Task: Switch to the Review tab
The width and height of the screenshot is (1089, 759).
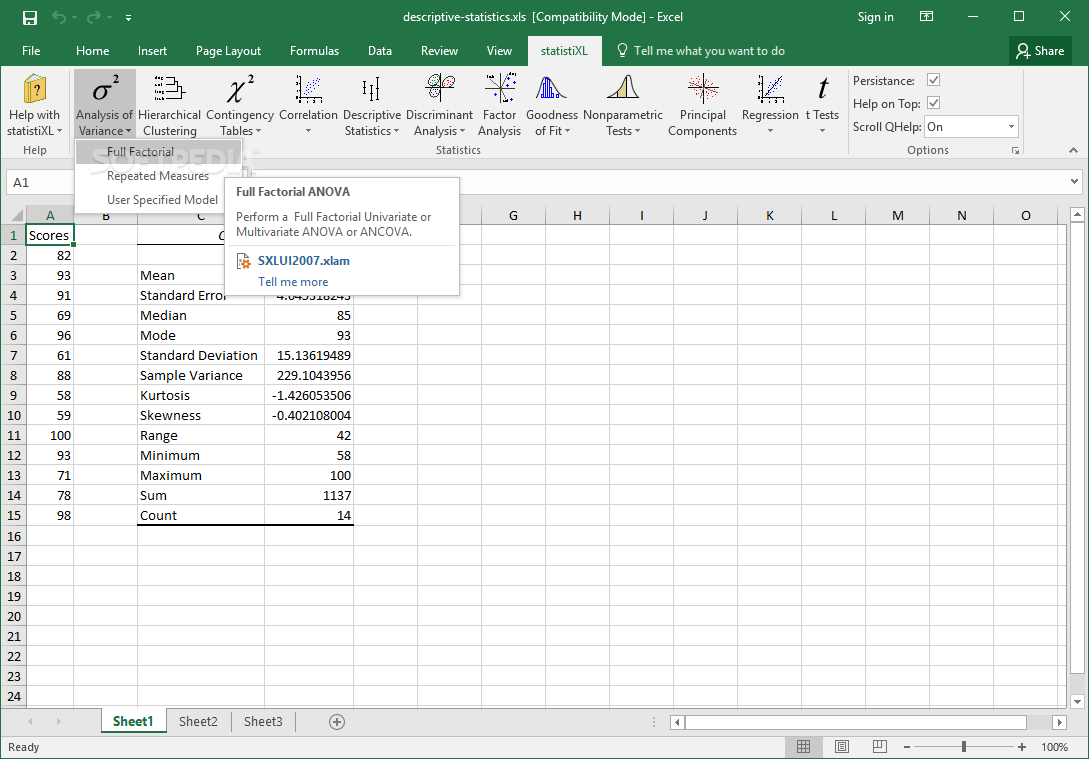Action: [439, 51]
